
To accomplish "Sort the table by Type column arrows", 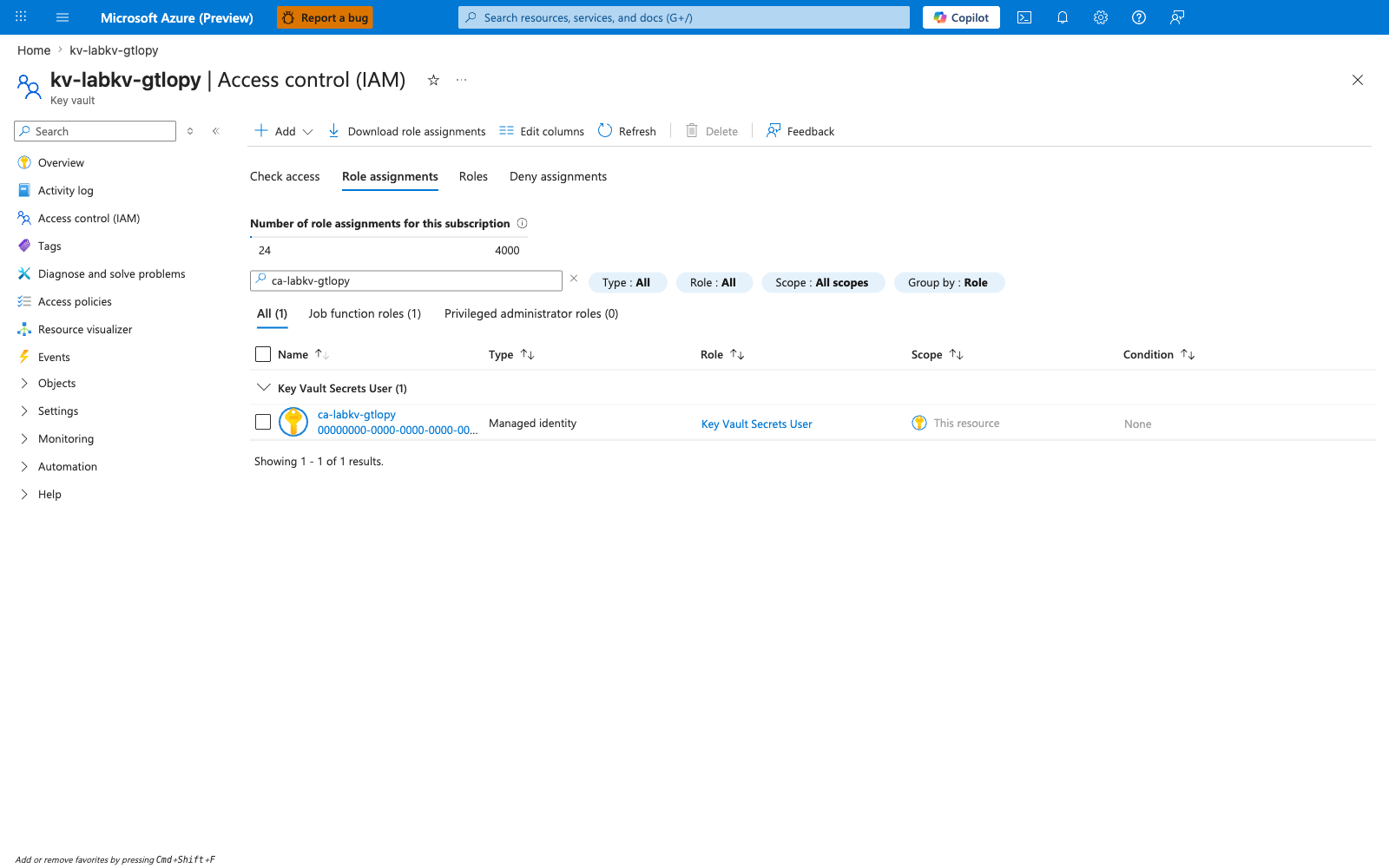I will pyautogui.click(x=527, y=354).
